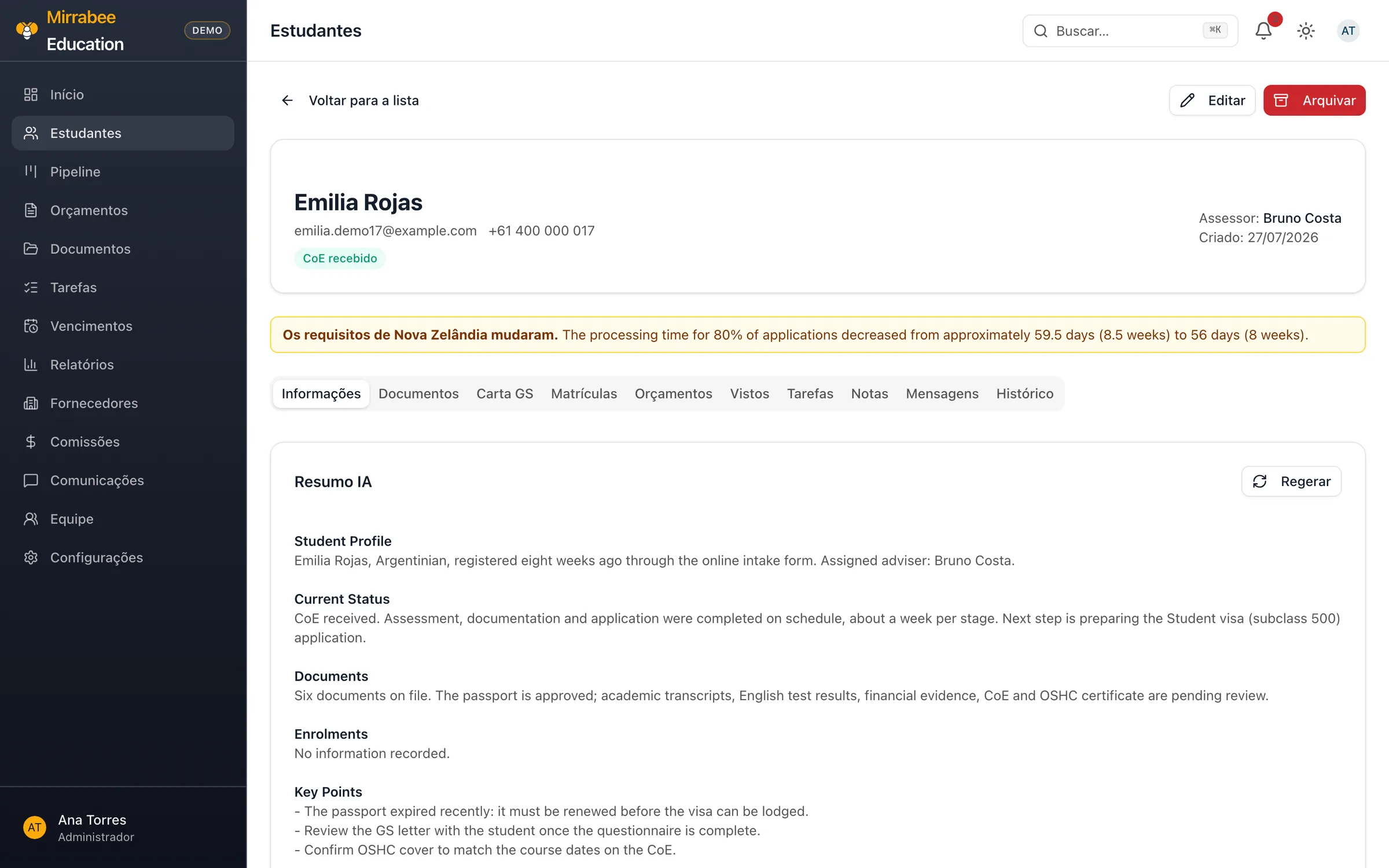Click the Buscar search field
The height and width of the screenshot is (868, 1389).
[1130, 31]
